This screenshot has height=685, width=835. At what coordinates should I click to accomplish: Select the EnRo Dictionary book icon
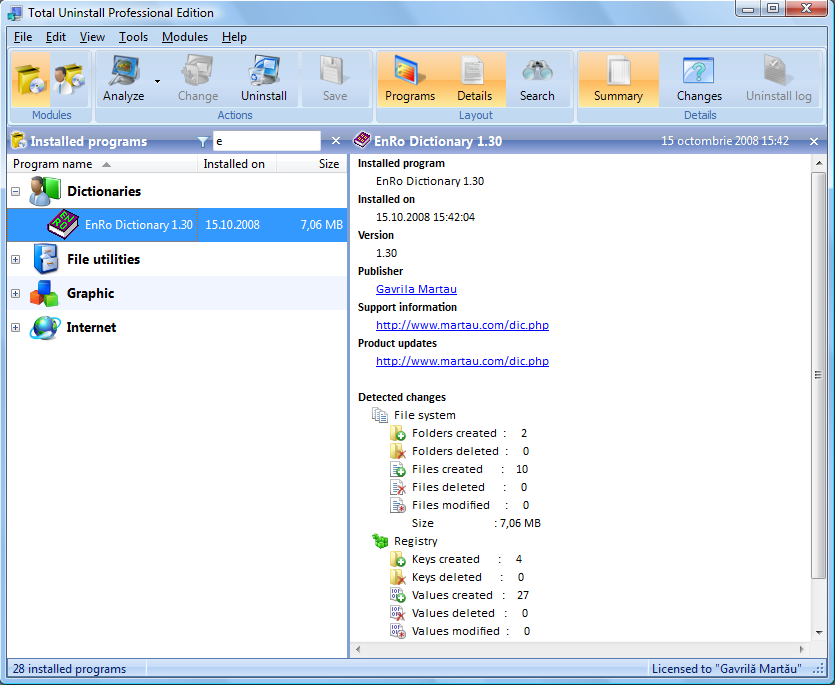[x=64, y=225]
